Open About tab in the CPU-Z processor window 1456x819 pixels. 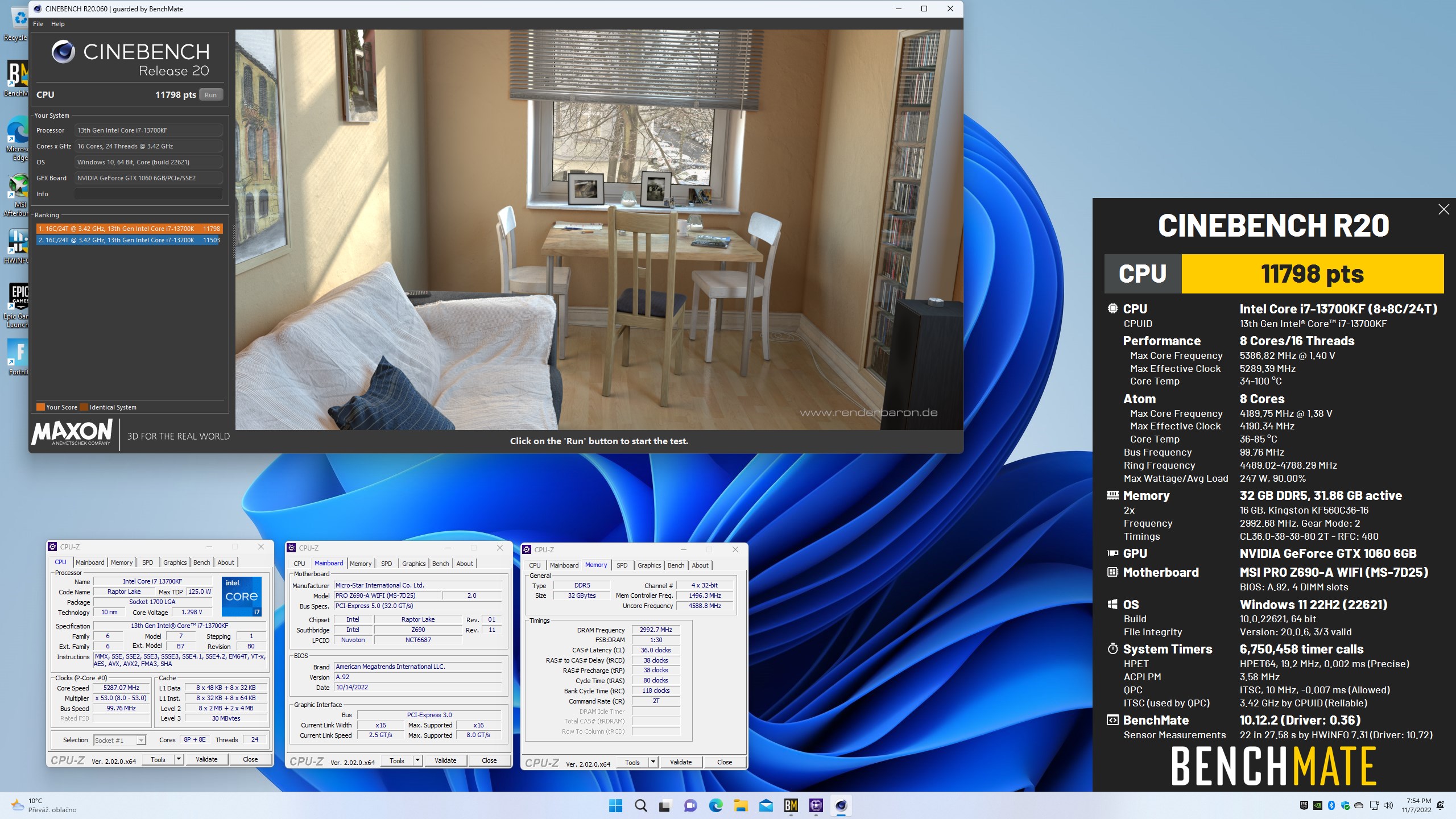click(x=226, y=562)
